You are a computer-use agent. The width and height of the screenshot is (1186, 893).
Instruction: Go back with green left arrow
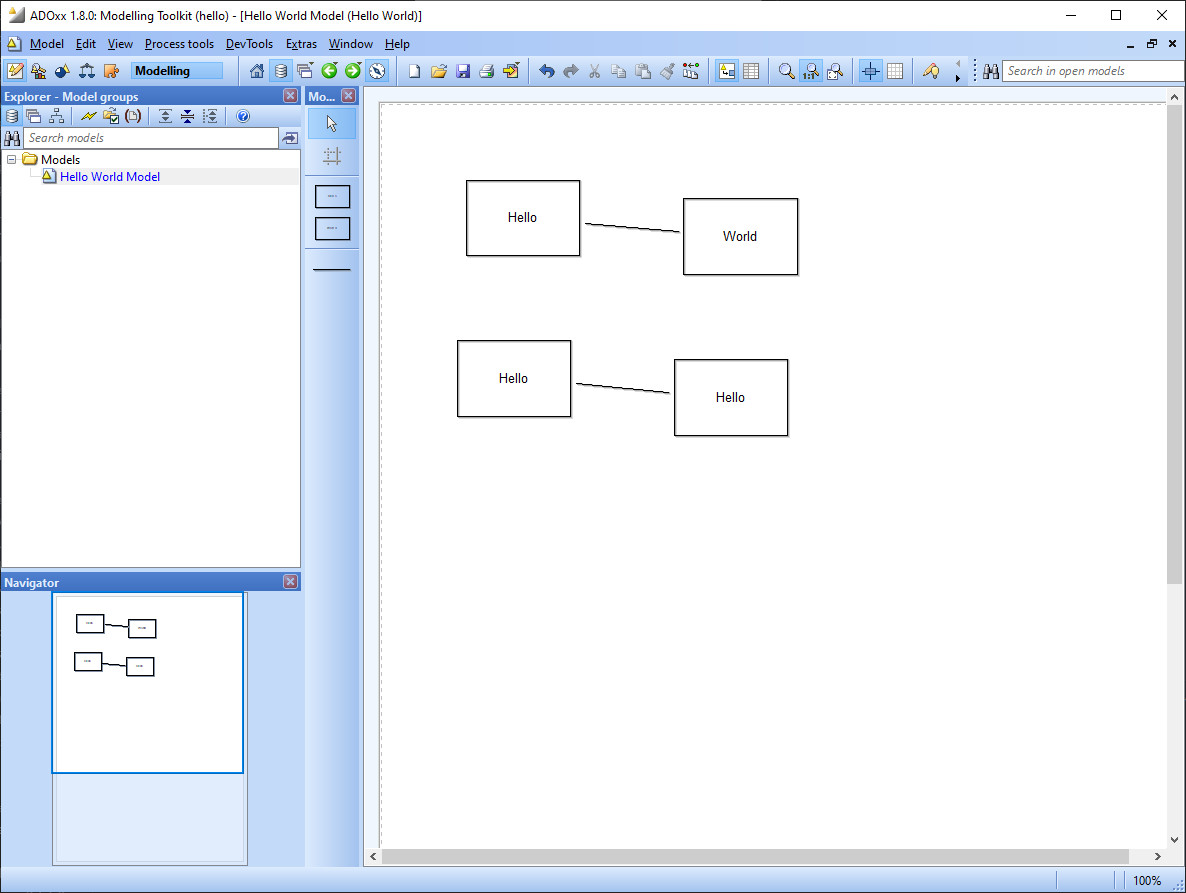(x=329, y=71)
